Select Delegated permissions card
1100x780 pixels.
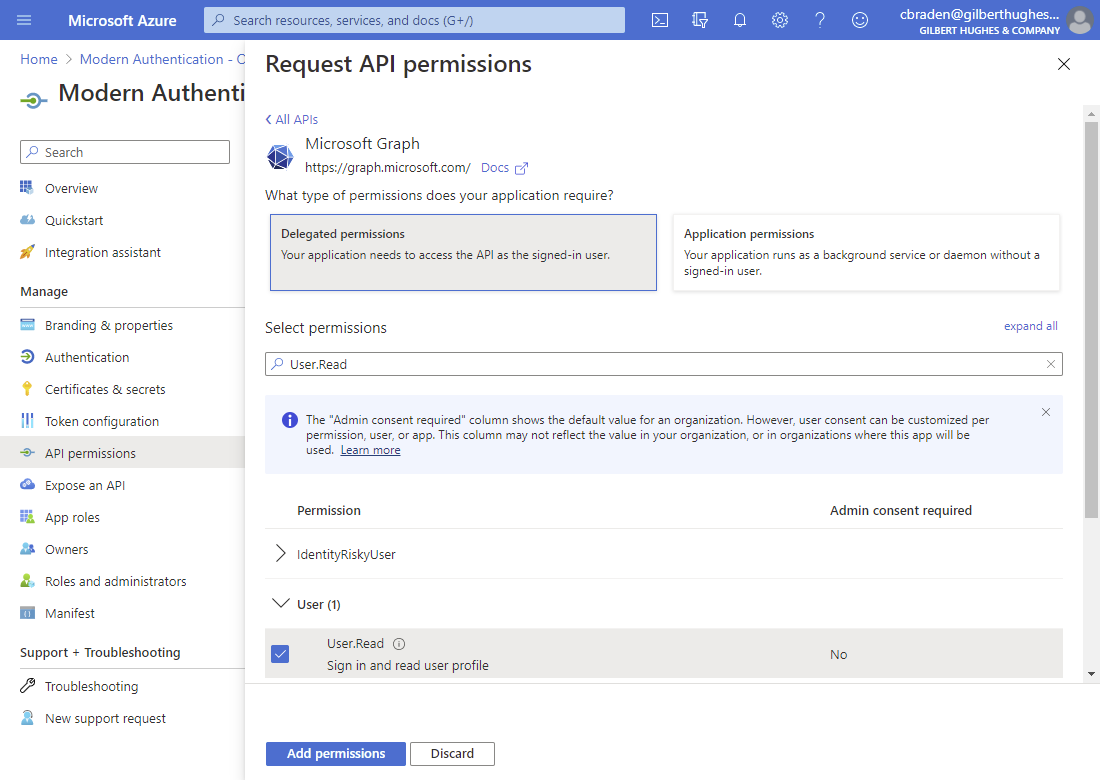pos(463,253)
